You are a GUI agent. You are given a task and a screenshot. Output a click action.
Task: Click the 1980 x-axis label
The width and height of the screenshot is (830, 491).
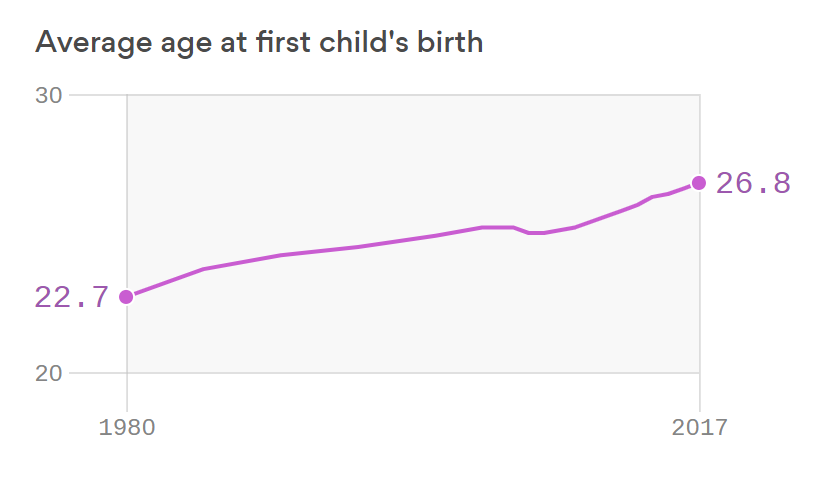click(x=127, y=427)
